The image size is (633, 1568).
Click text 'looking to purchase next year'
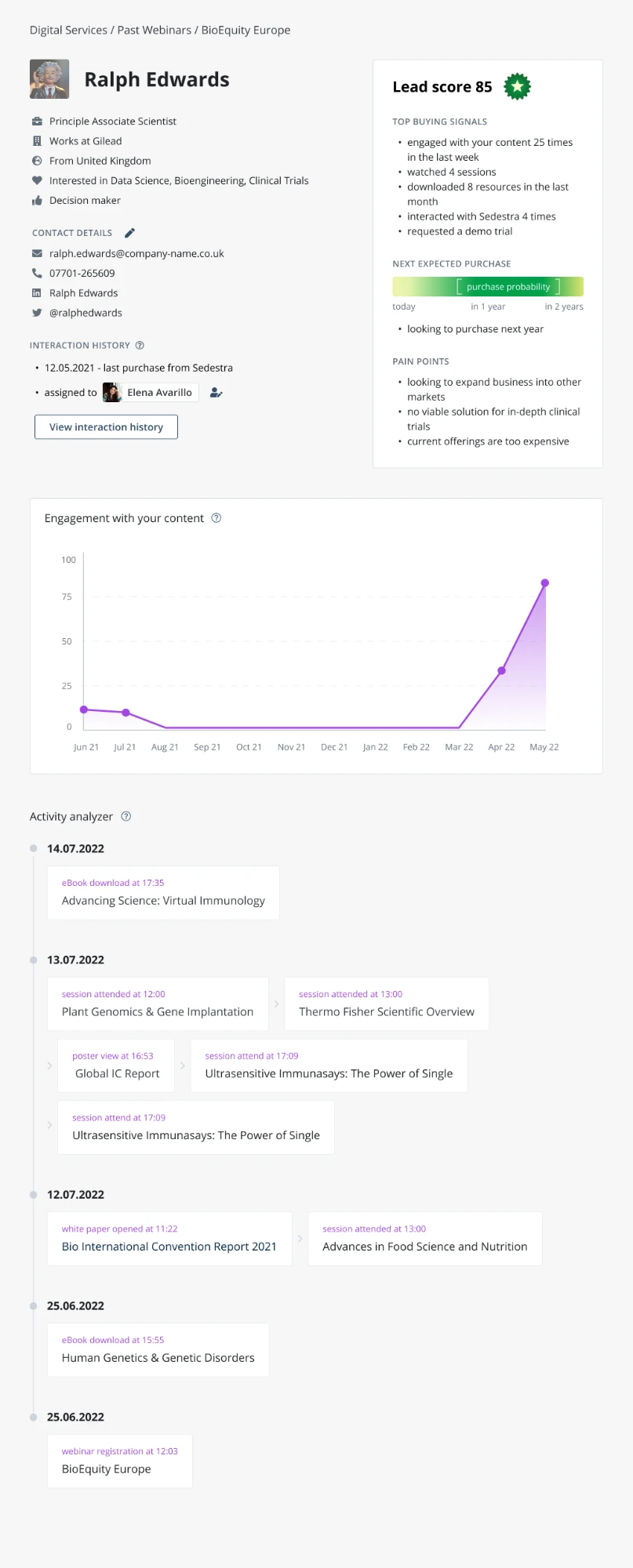[475, 328]
